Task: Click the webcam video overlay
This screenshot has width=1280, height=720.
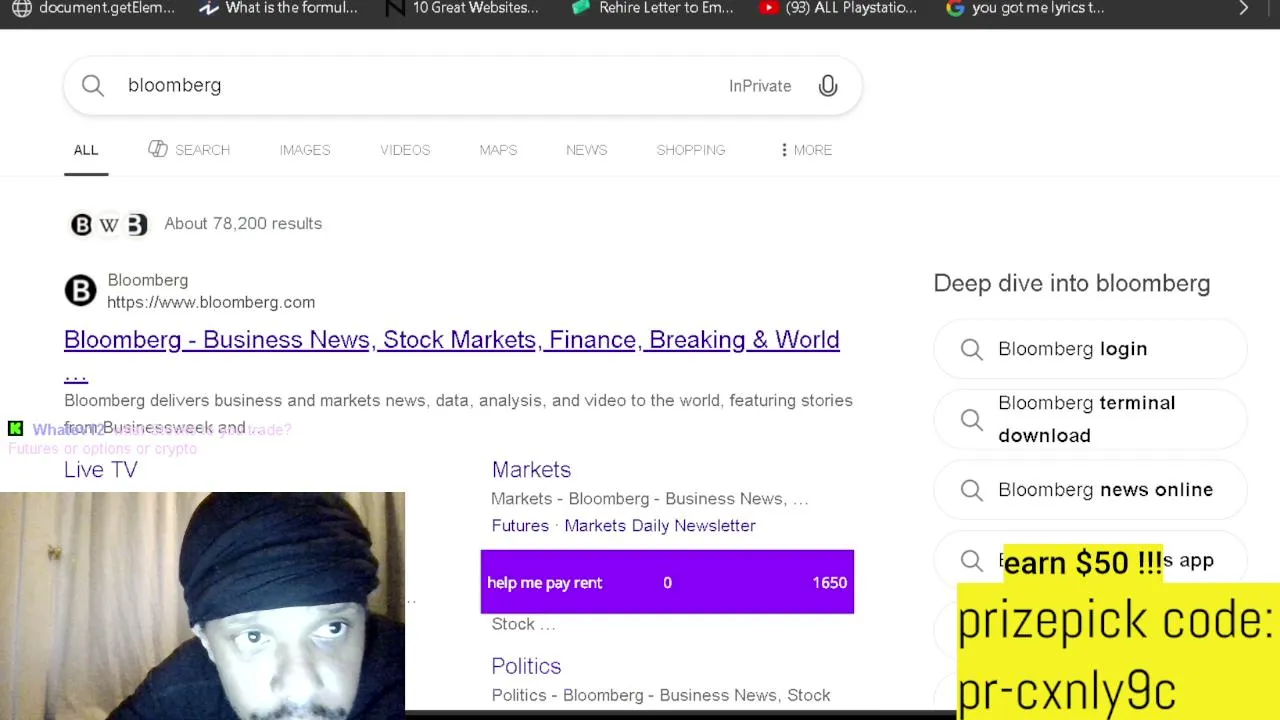Action: click(x=202, y=606)
